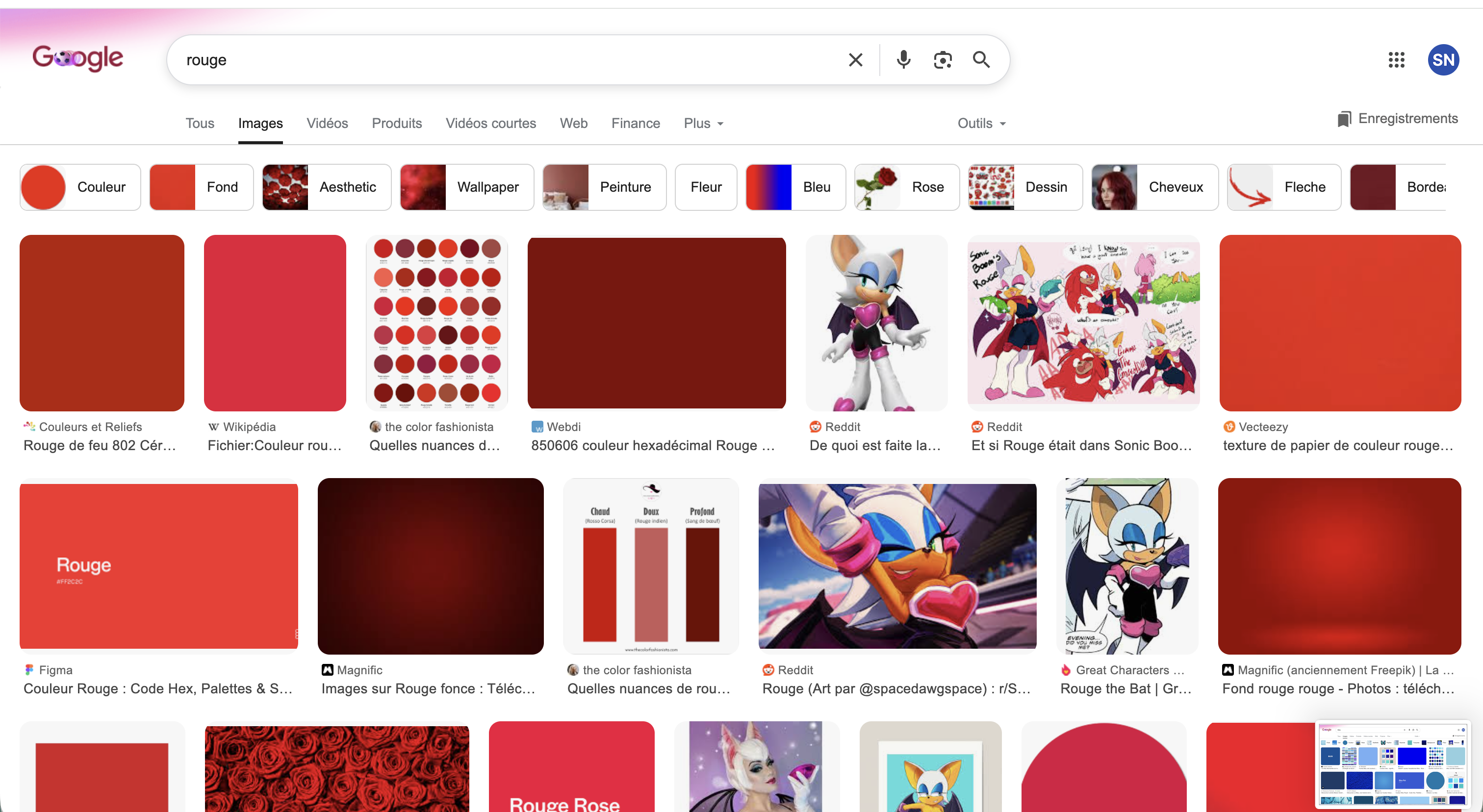This screenshot has width=1483, height=812.
Task: Open the large red circle image
Action: [x=1104, y=767]
